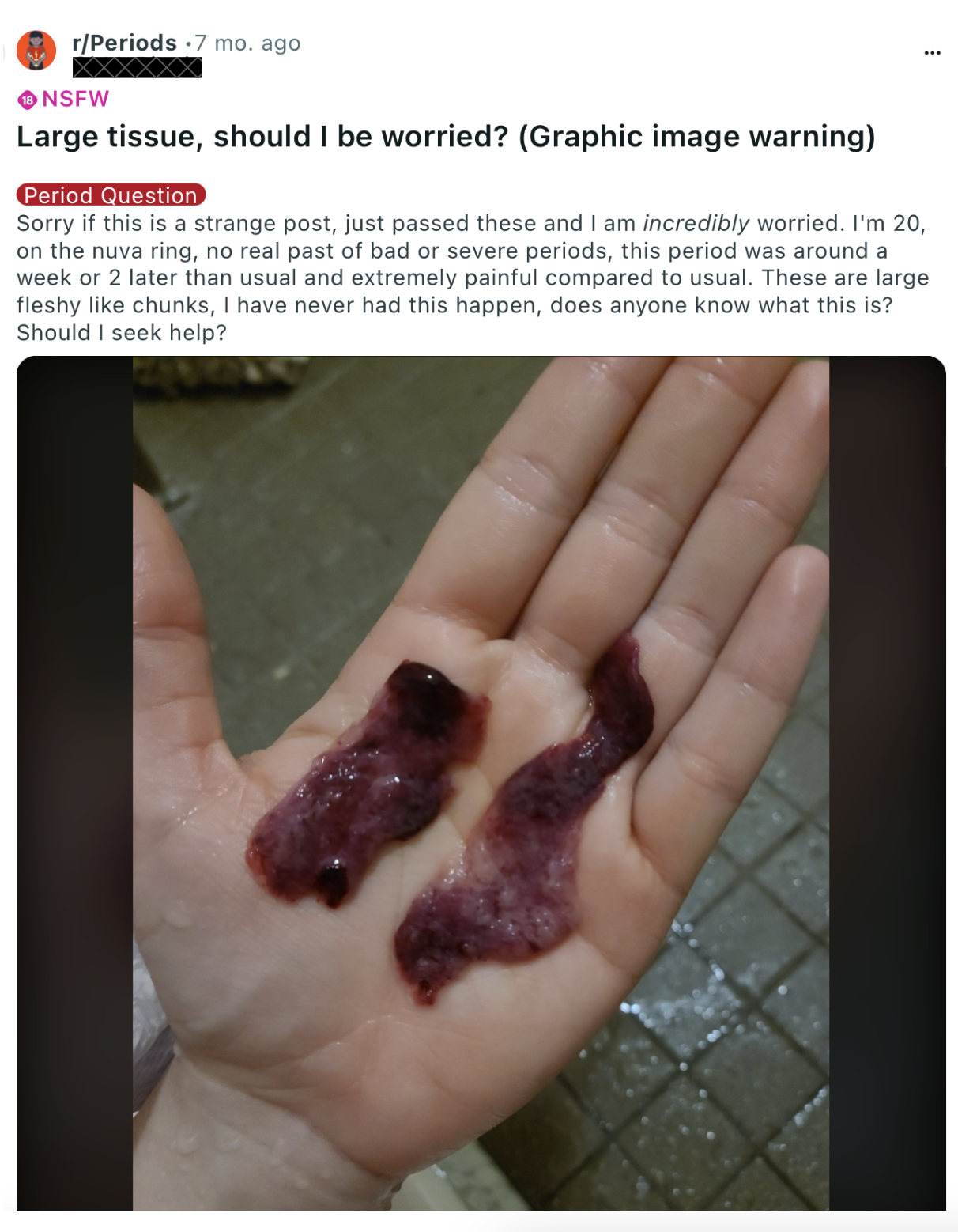Click the left dark letterbox of the image
This screenshot has height=1232, width=958.
point(74,783)
